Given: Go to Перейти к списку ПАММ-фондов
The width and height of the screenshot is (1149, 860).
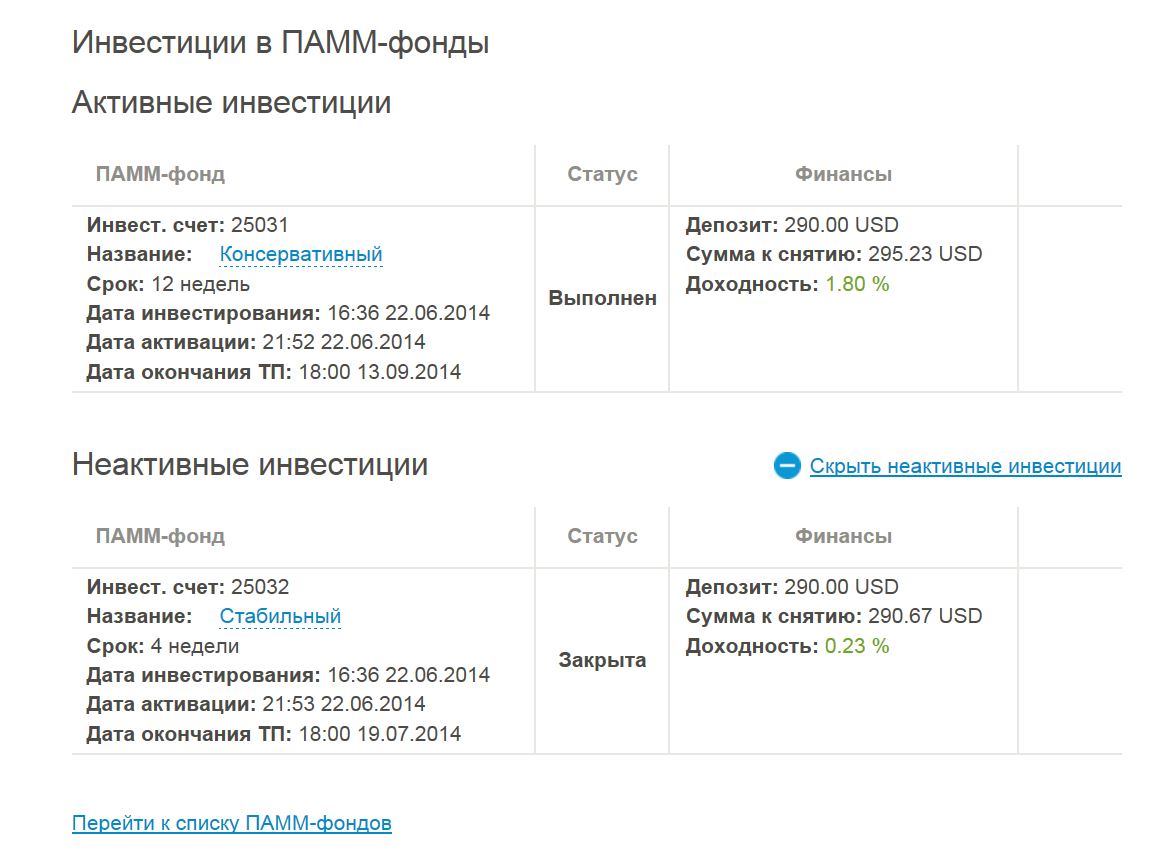Looking at the screenshot, I should coord(232,823).
